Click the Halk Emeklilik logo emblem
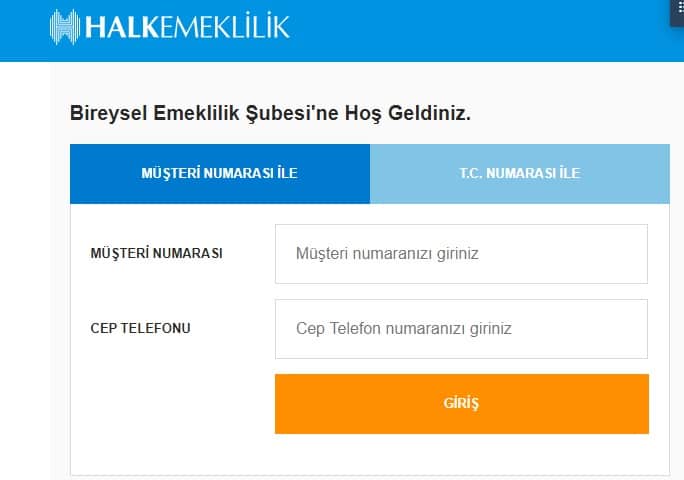 (x=65, y=27)
